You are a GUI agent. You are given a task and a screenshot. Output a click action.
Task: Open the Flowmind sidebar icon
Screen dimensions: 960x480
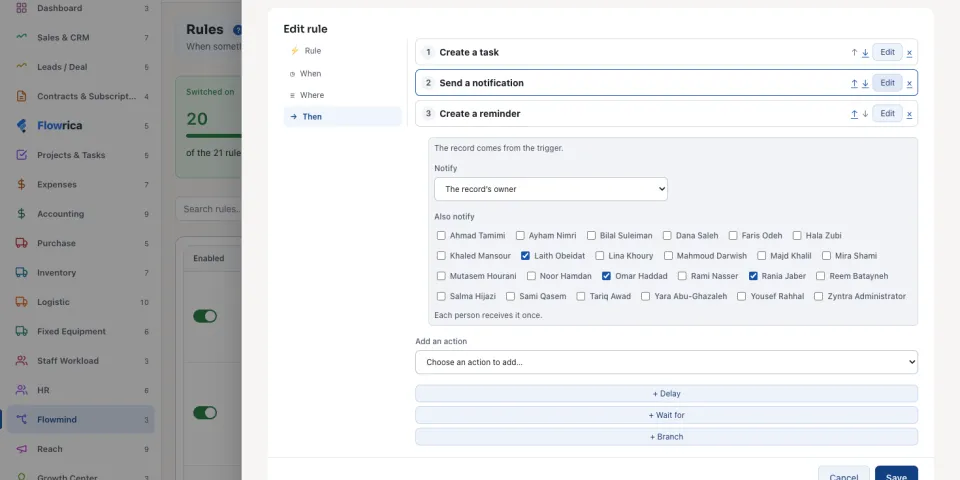(21, 419)
